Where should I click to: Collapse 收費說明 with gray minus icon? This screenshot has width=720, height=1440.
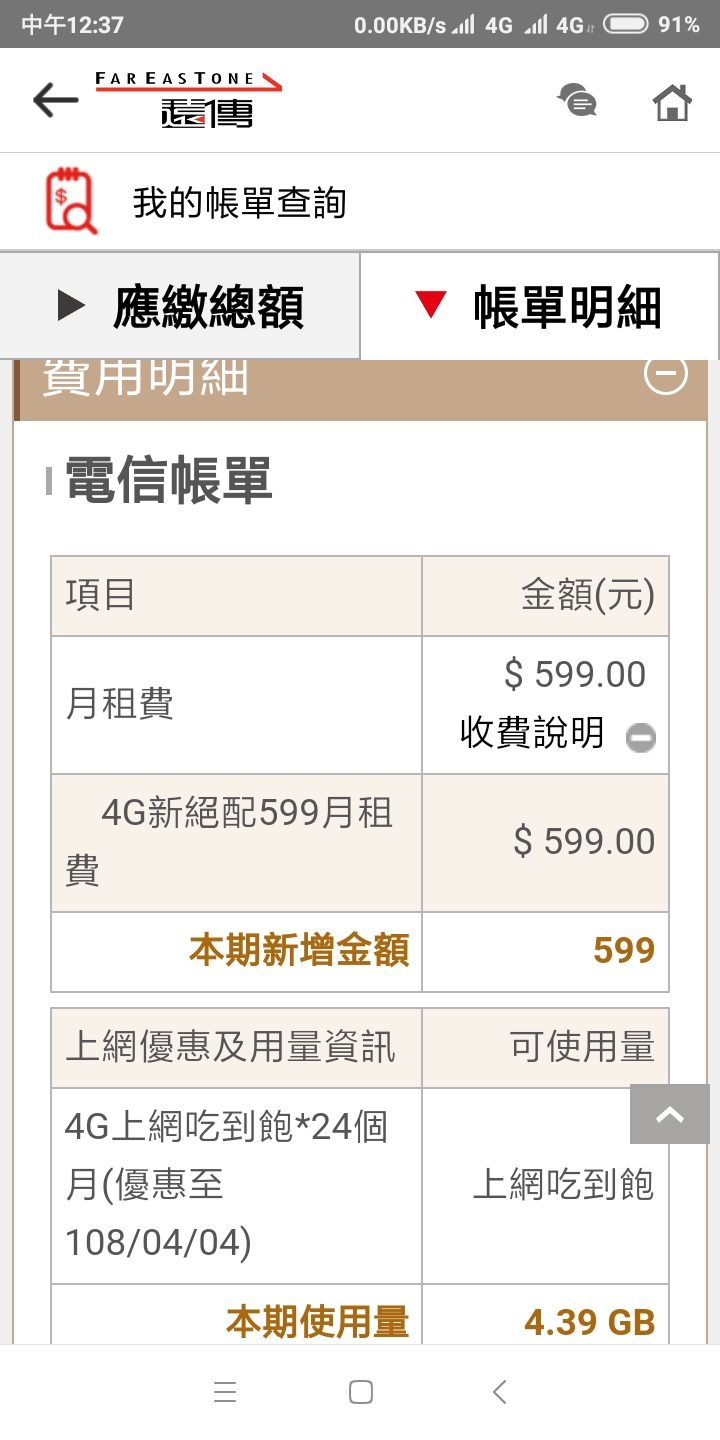[x=641, y=738]
